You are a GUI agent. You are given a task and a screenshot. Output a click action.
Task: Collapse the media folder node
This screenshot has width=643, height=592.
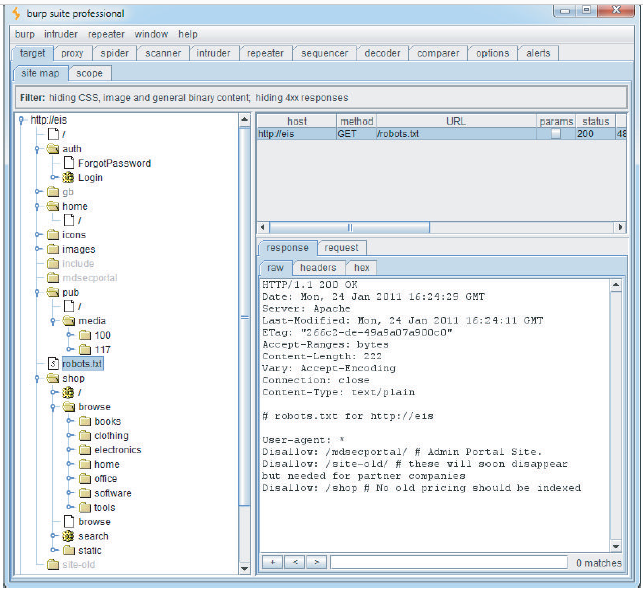53,321
